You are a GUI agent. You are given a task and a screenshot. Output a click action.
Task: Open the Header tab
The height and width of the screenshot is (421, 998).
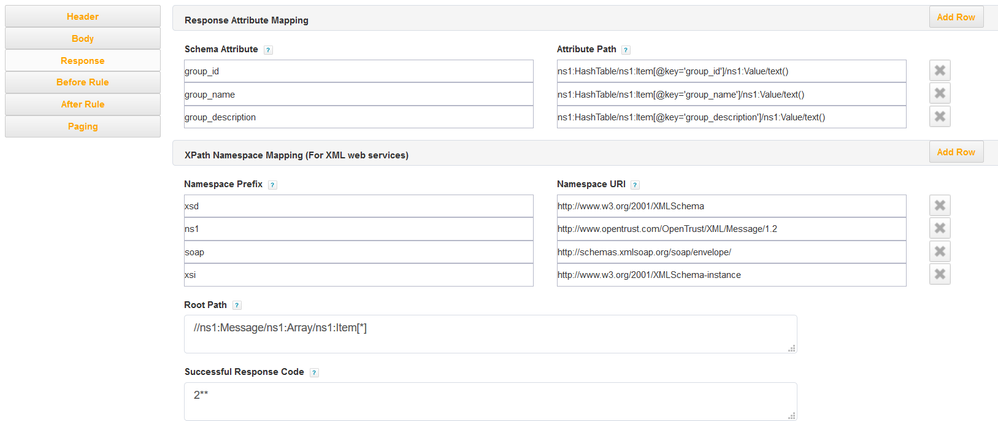(x=82, y=17)
